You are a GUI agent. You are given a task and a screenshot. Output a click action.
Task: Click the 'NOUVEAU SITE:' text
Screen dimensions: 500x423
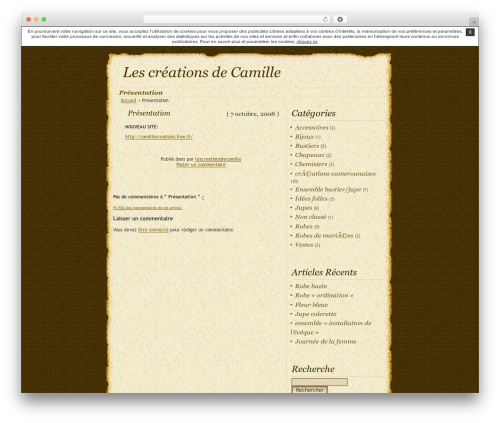[x=141, y=127]
